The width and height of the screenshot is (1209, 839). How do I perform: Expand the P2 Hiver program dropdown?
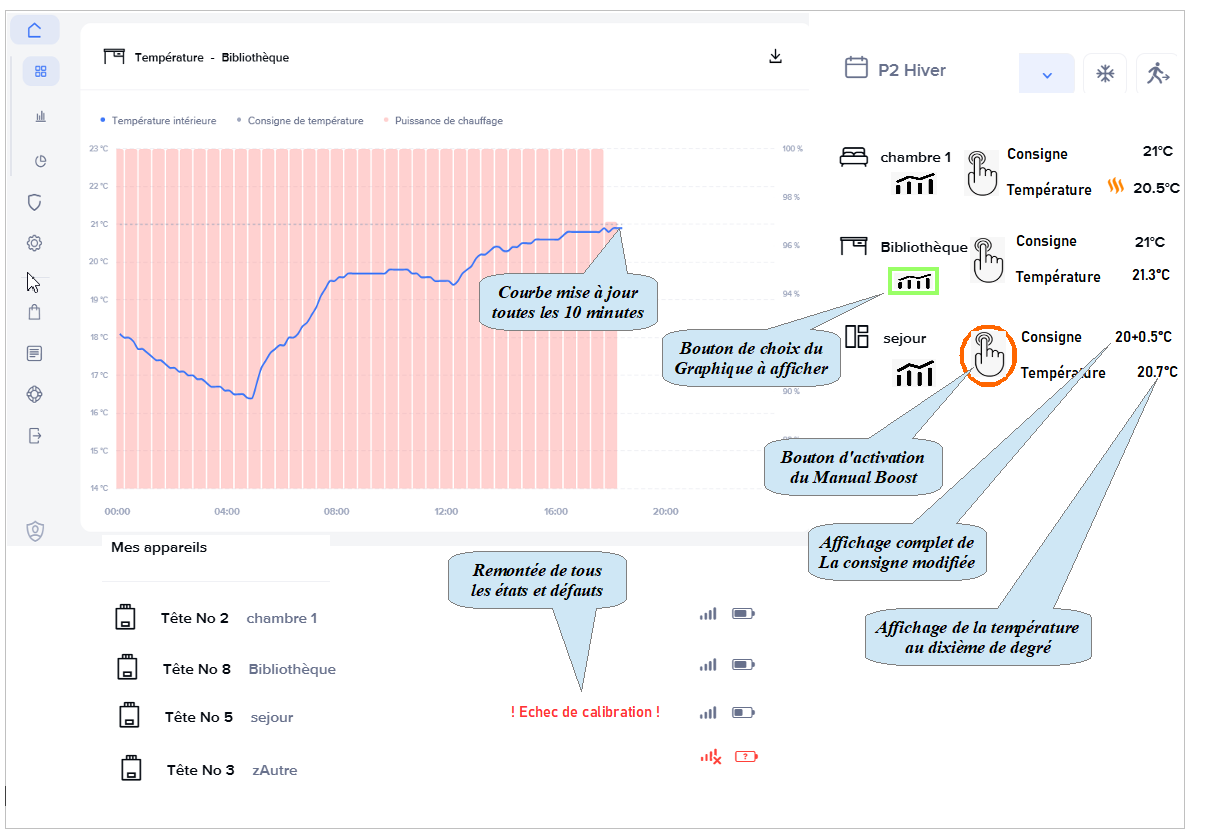tap(1047, 74)
